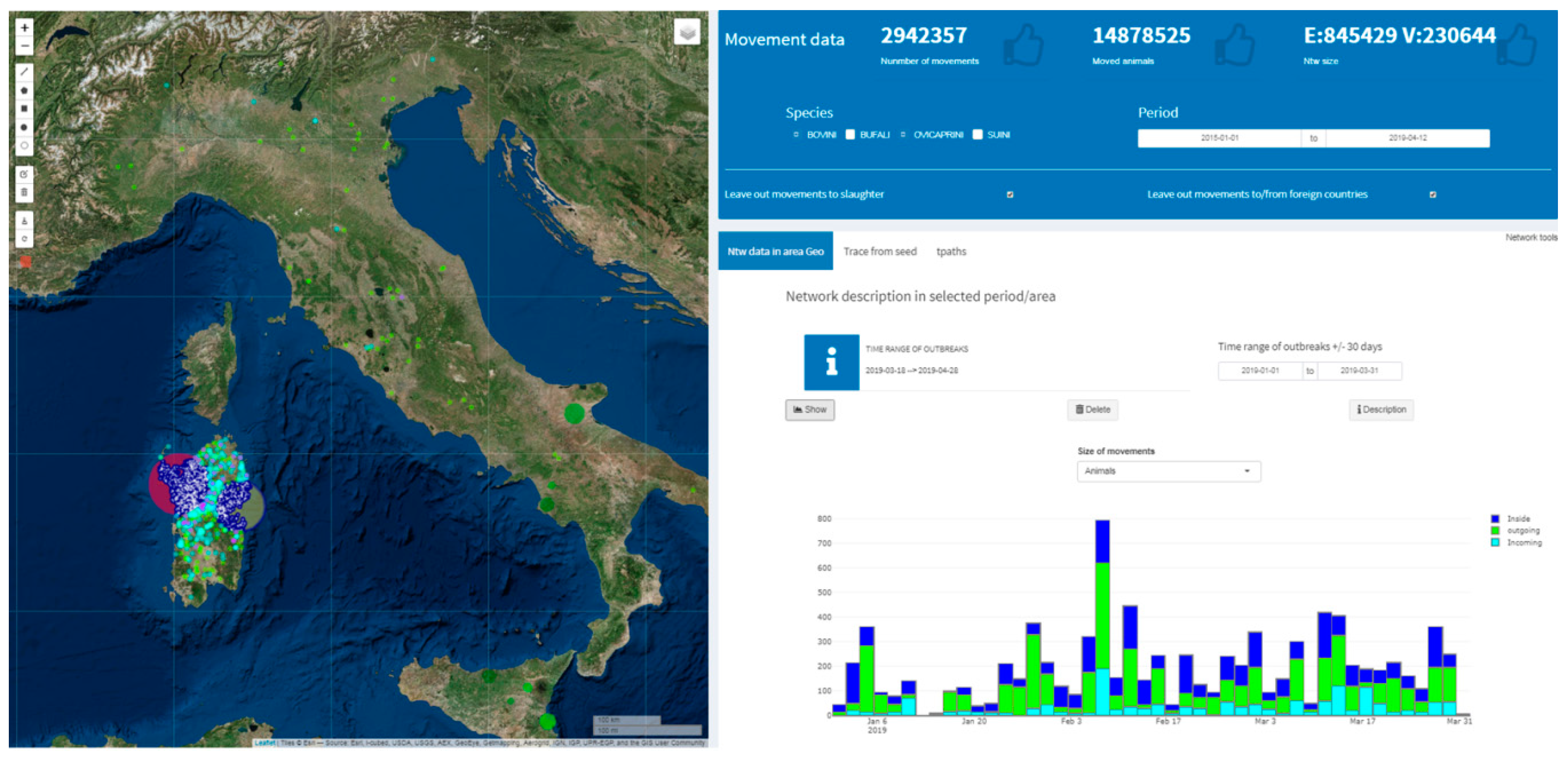Switch to Trace from seed tab
The width and height of the screenshot is (1568, 768).
click(x=879, y=251)
